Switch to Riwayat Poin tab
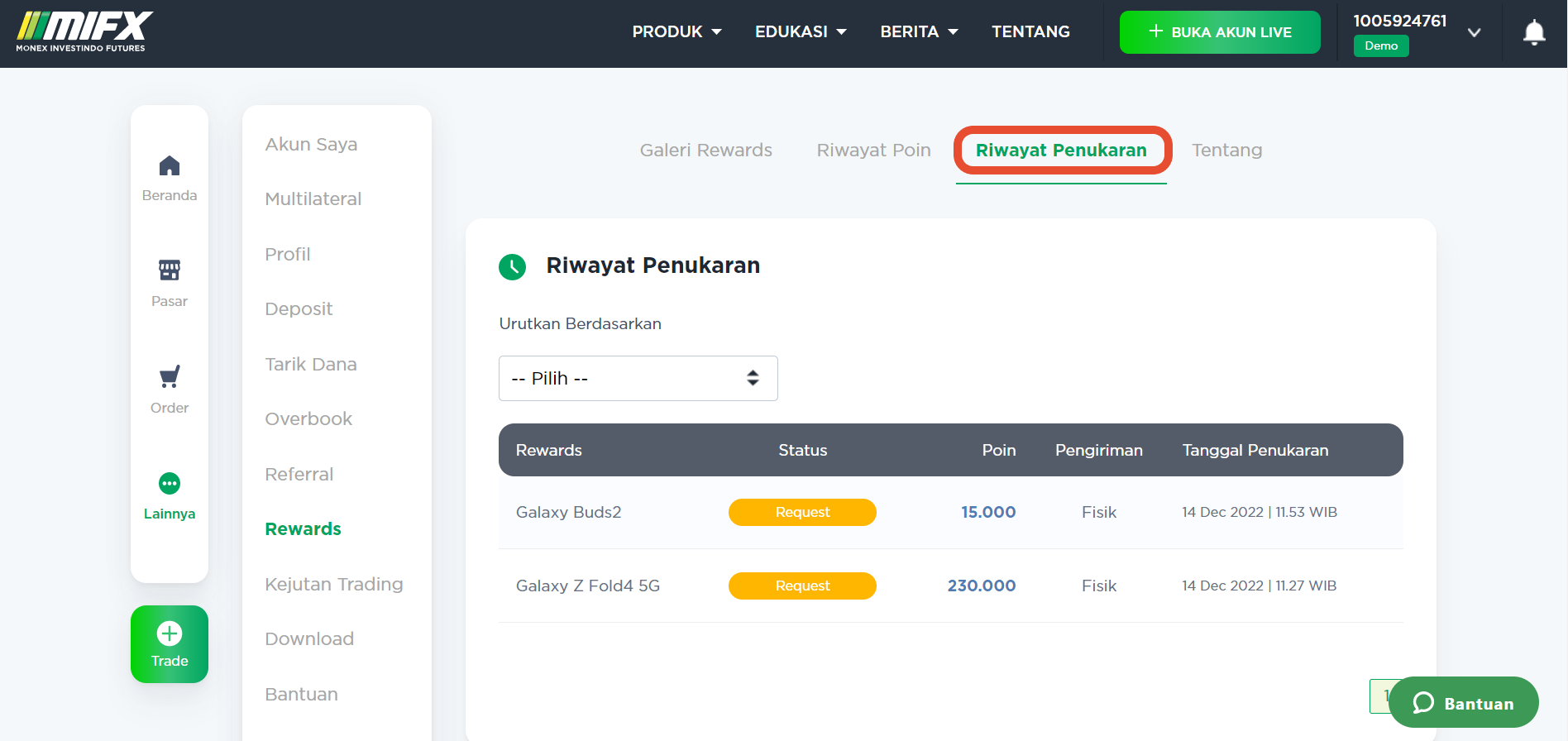The width and height of the screenshot is (1568, 741). pyautogui.click(x=874, y=150)
